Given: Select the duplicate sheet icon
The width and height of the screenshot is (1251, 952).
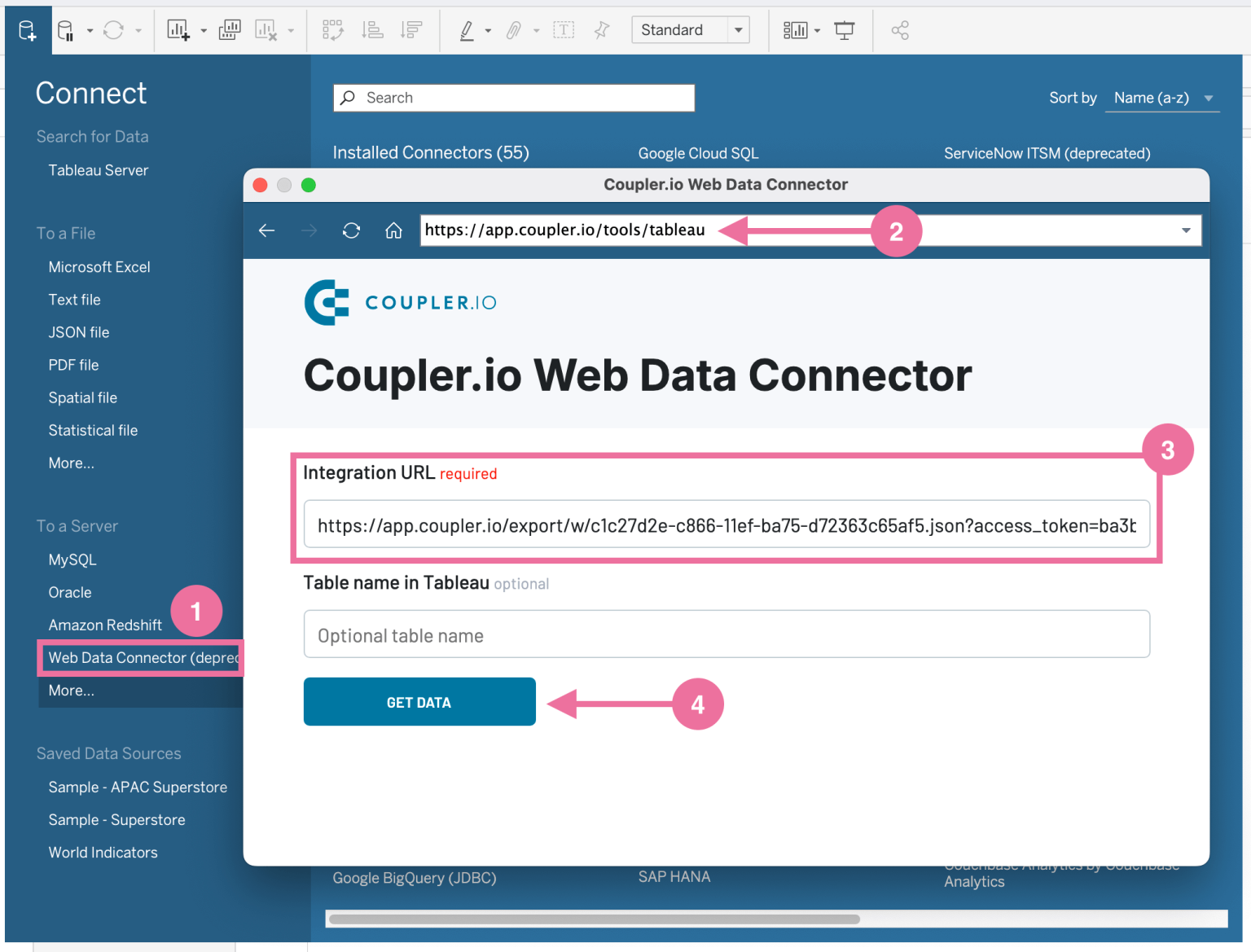Looking at the screenshot, I should [x=229, y=29].
